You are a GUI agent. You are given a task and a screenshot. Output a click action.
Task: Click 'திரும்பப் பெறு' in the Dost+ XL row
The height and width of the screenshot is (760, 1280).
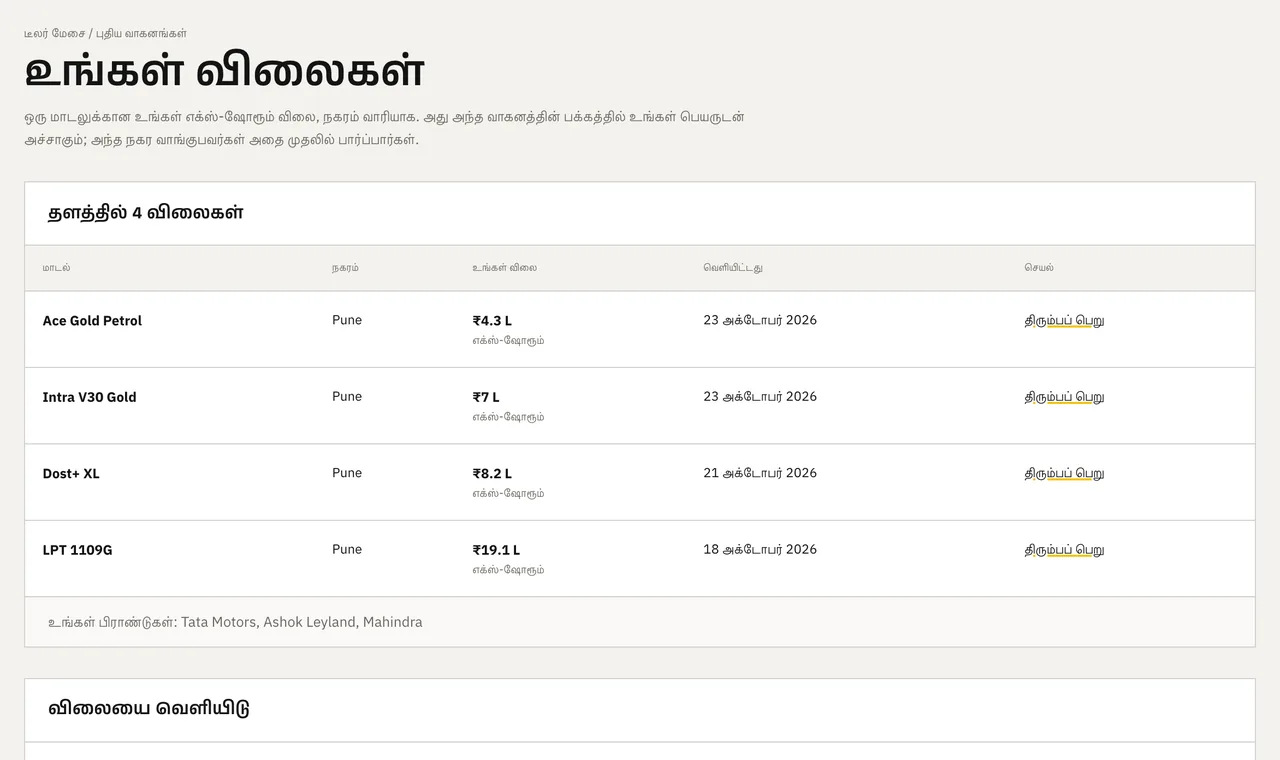(1064, 474)
